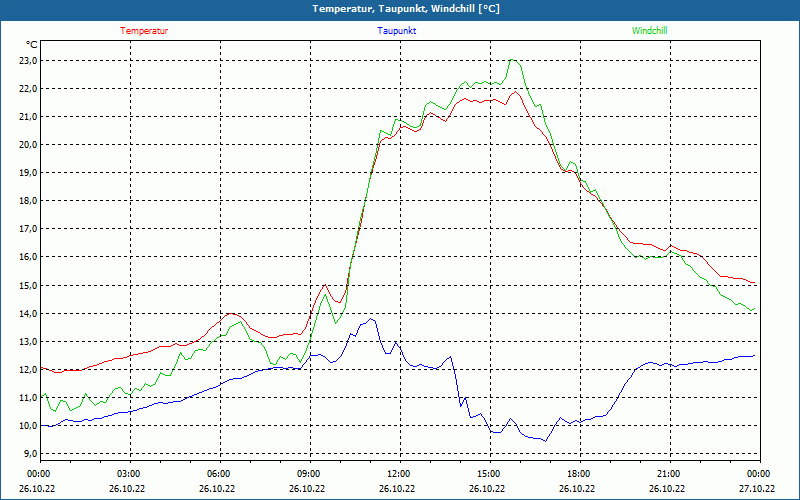Click the 27.10.22 date label
Screen dimensions: 800x500
pyautogui.click(x=757, y=489)
